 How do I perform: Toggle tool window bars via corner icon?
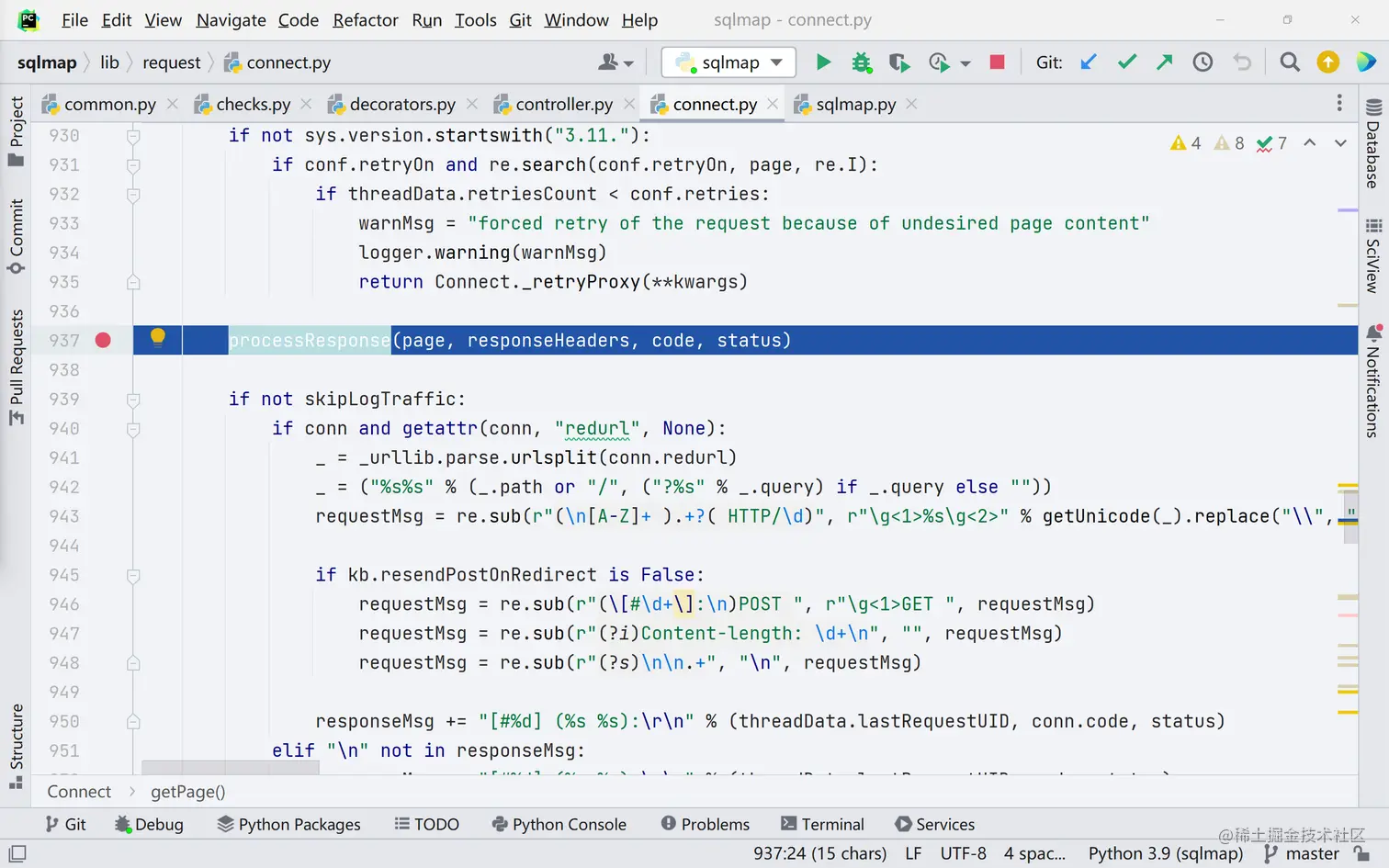(x=17, y=853)
